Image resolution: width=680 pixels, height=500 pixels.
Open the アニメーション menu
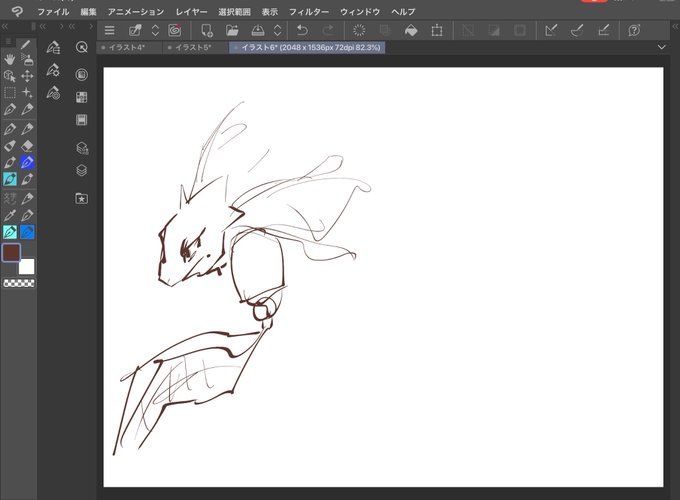[x=136, y=12]
